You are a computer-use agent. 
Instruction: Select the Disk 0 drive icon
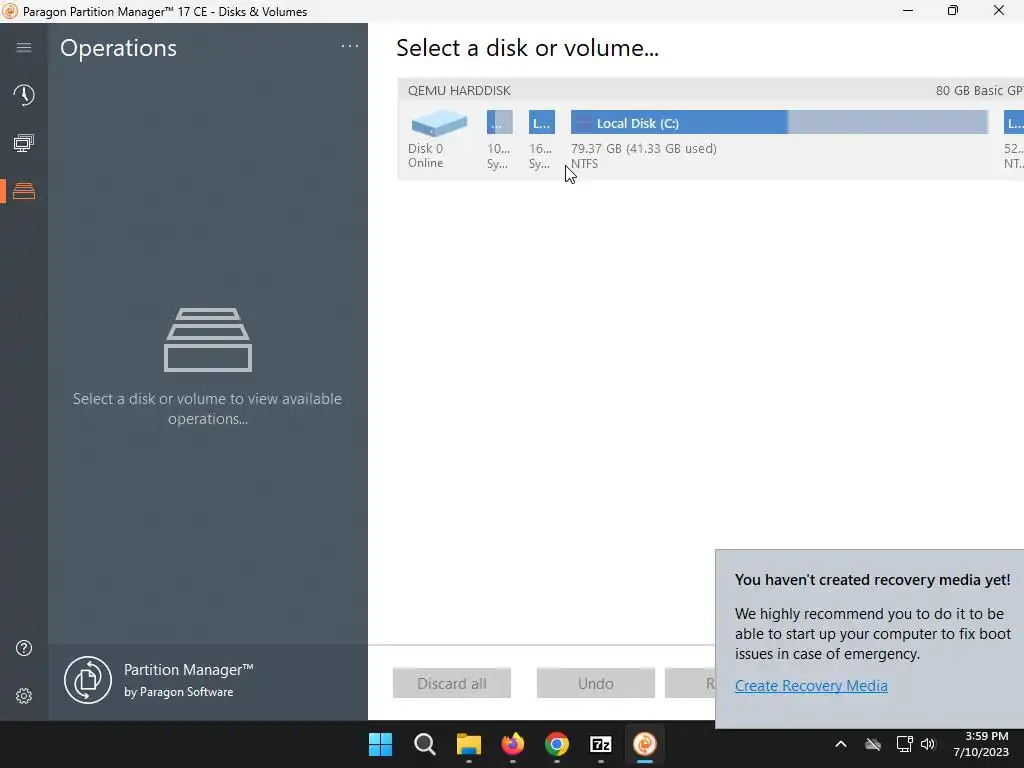click(439, 123)
